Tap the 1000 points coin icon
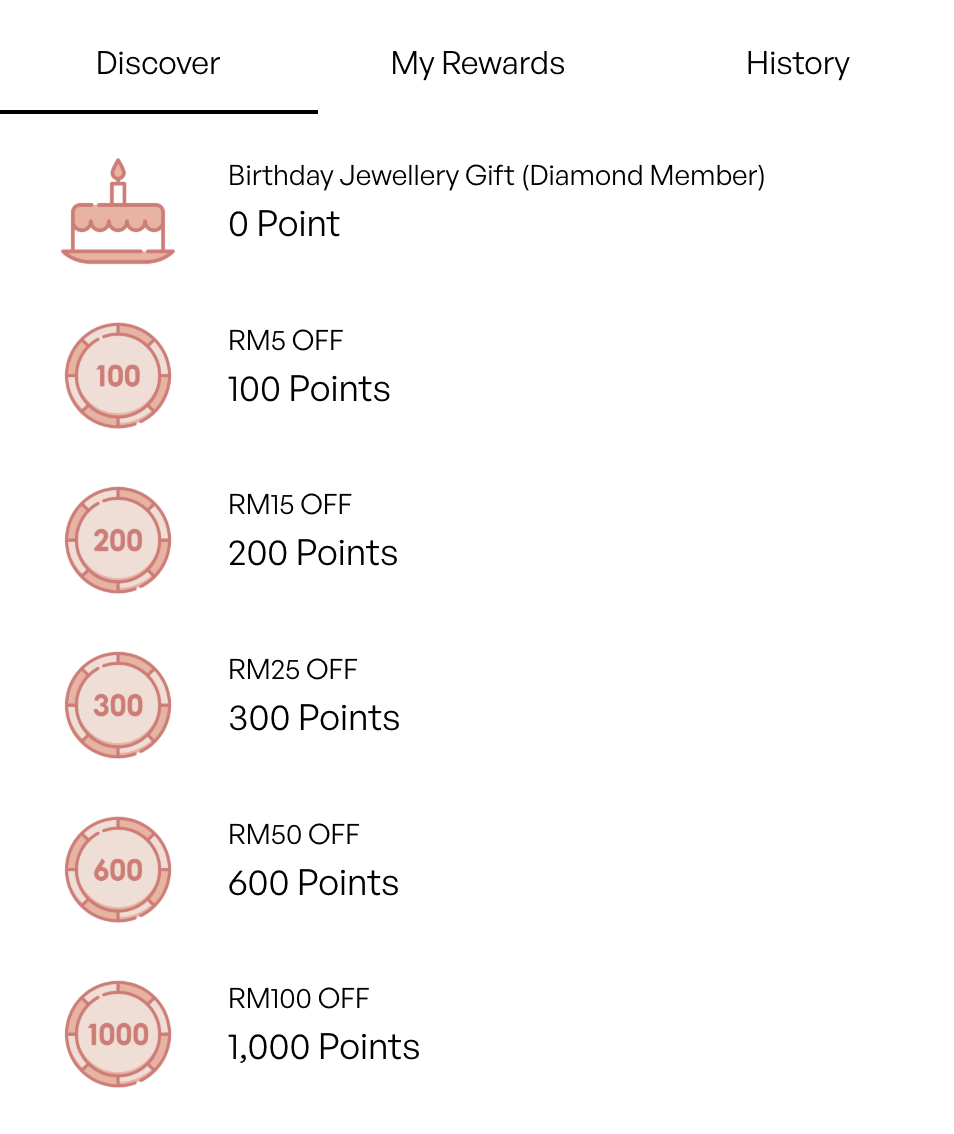 coord(118,1034)
